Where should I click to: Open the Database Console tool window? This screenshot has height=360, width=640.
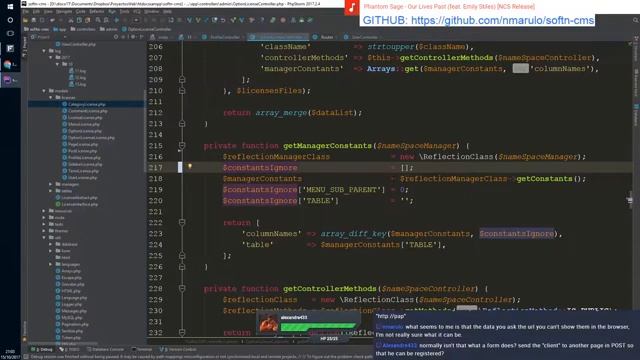(105, 349)
